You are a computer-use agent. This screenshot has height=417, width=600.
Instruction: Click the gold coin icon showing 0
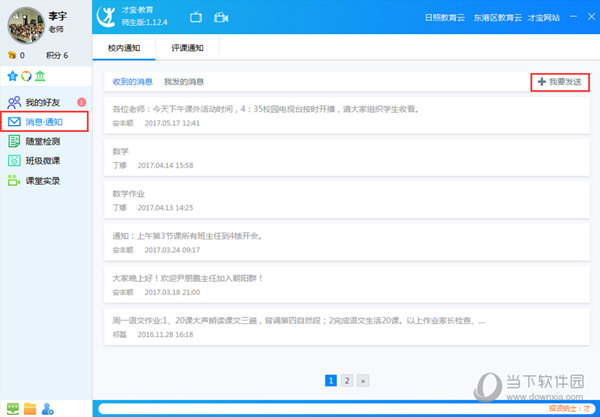click(x=12, y=55)
